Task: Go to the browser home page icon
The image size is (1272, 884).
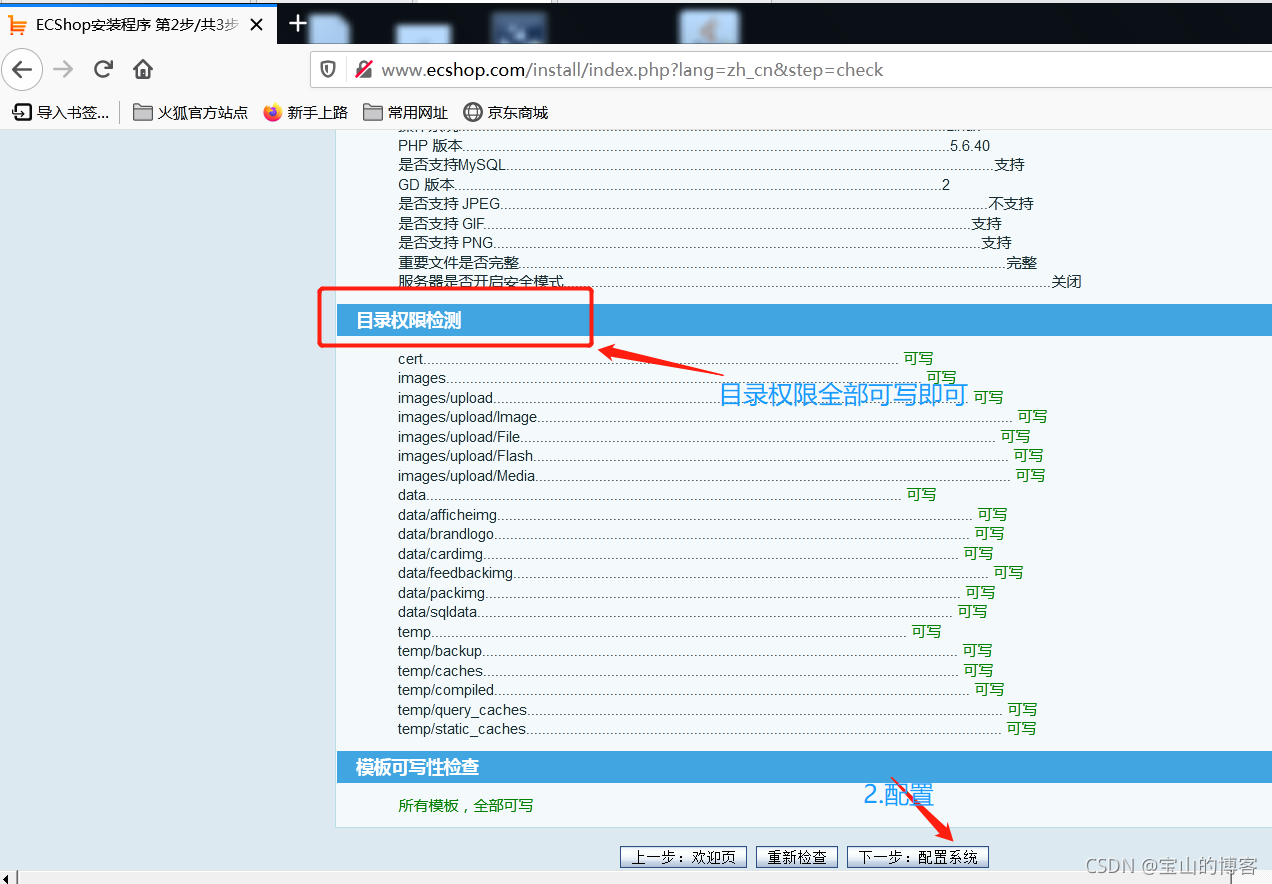Action: (143, 70)
